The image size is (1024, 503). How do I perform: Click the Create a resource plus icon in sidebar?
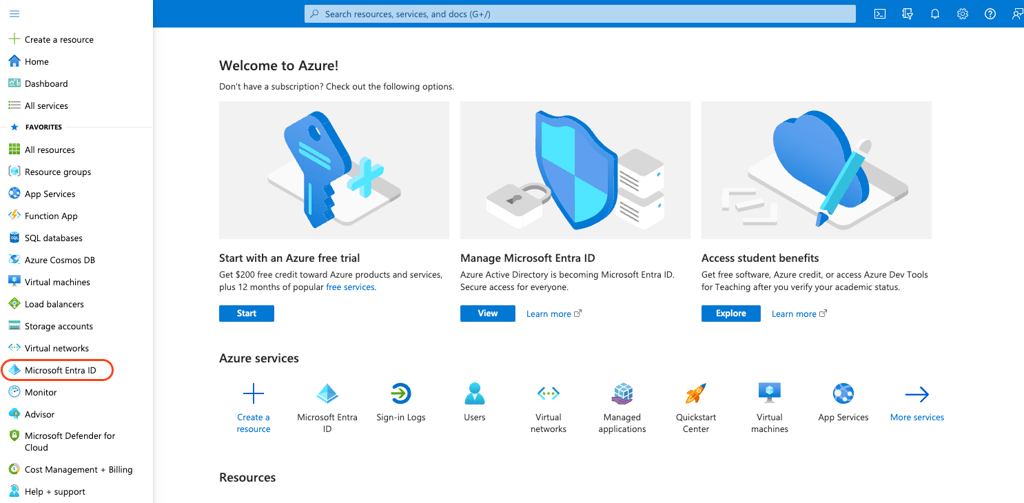point(14,39)
